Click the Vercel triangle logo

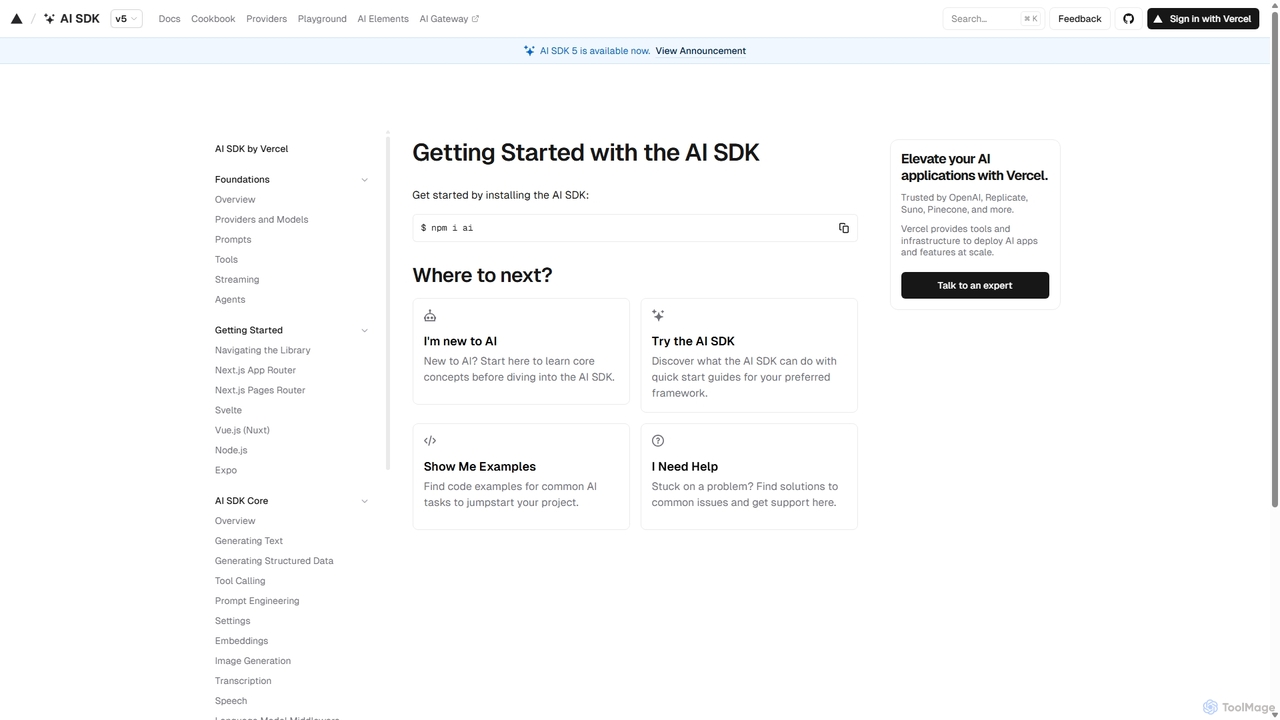(16, 19)
